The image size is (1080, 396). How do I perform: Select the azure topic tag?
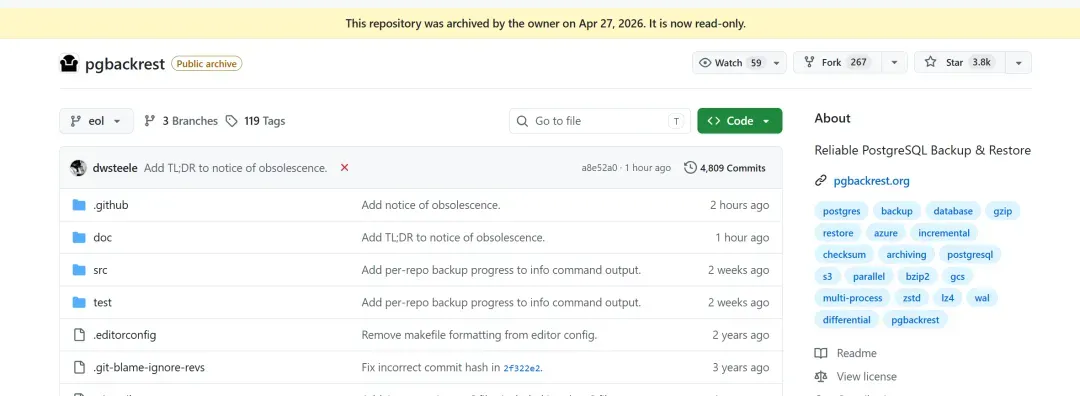point(886,233)
